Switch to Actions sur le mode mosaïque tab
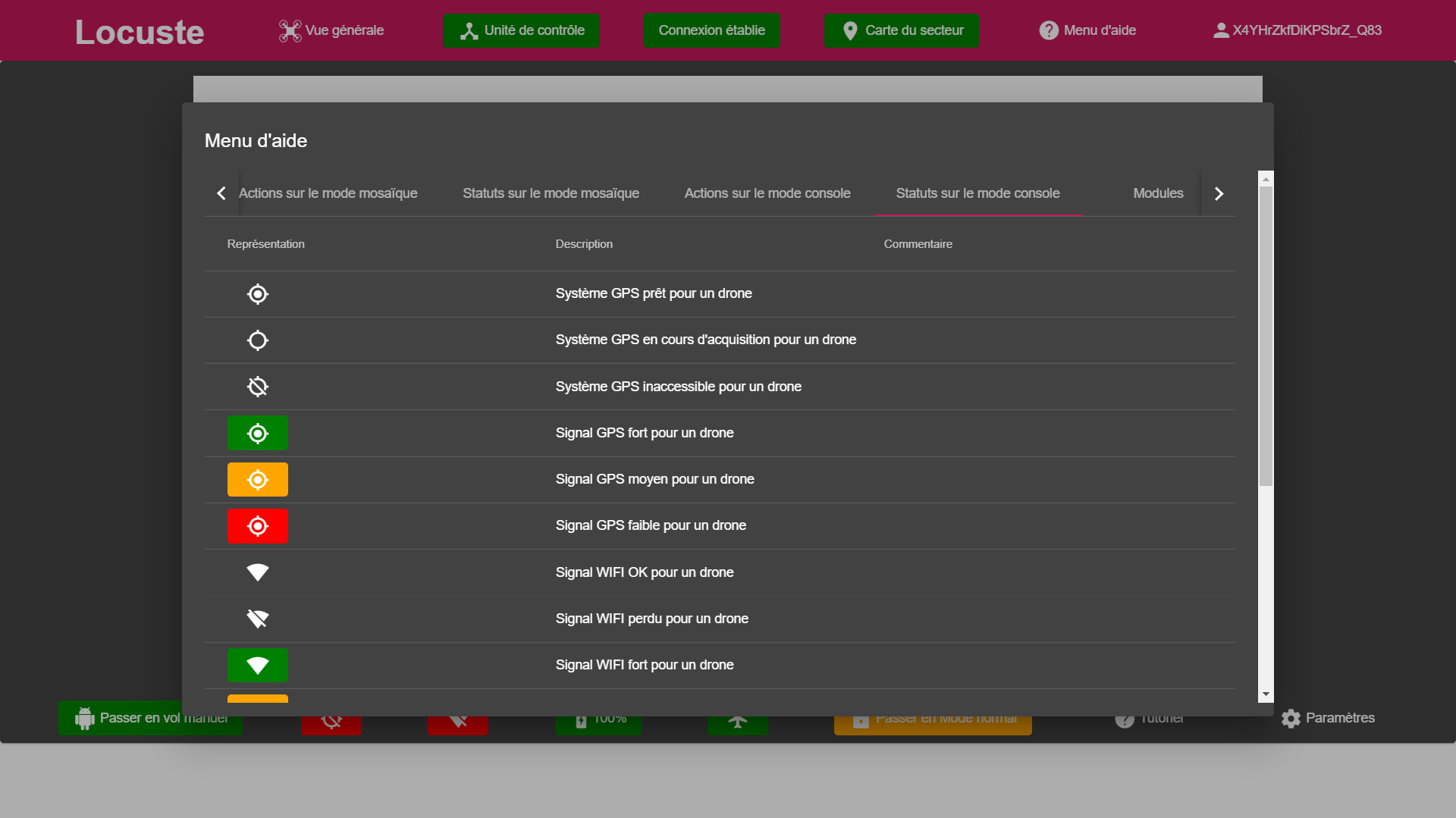The height and width of the screenshot is (818, 1456). [x=328, y=193]
